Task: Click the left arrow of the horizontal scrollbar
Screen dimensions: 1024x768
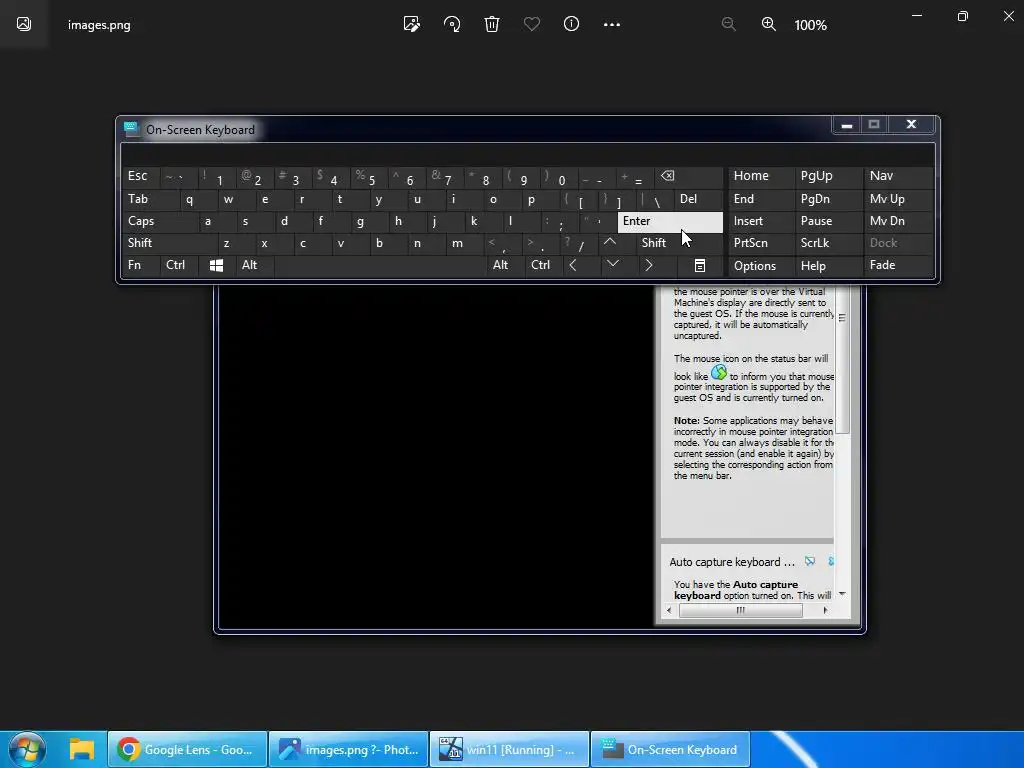Action: pos(669,610)
